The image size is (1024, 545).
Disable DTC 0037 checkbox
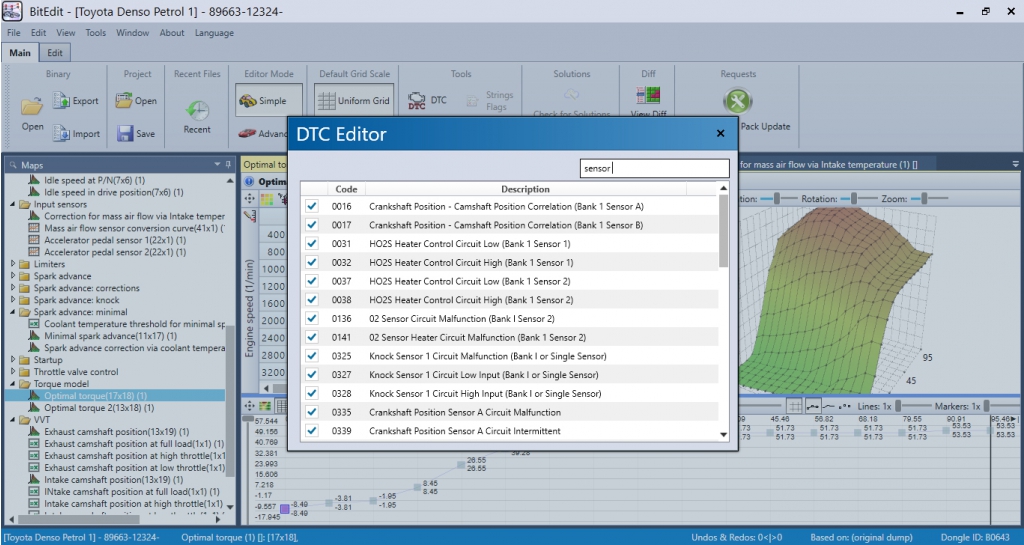[312, 281]
